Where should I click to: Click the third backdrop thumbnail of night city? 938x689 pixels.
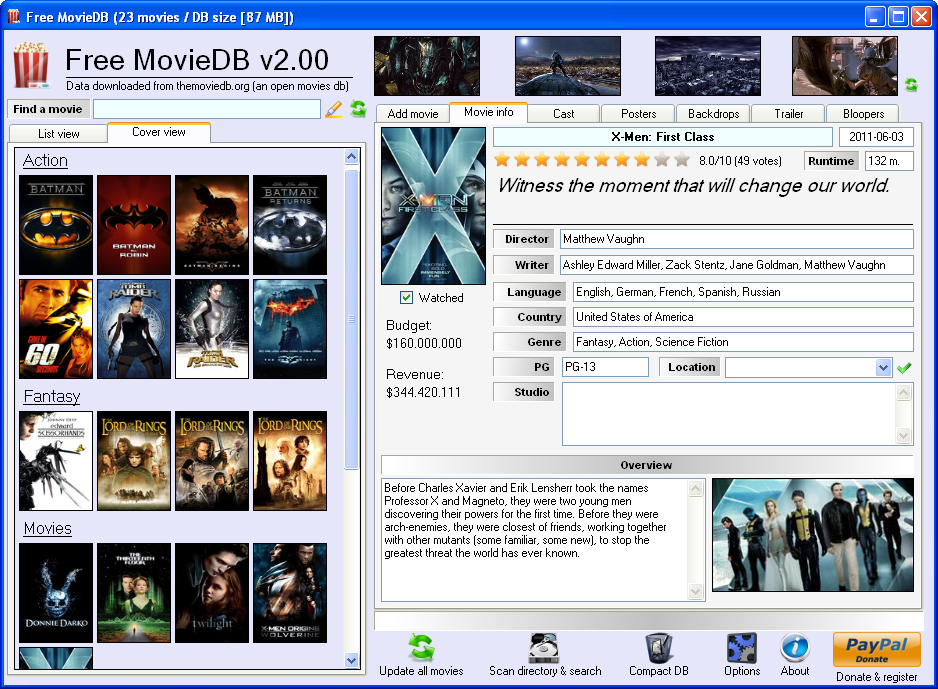coord(708,66)
